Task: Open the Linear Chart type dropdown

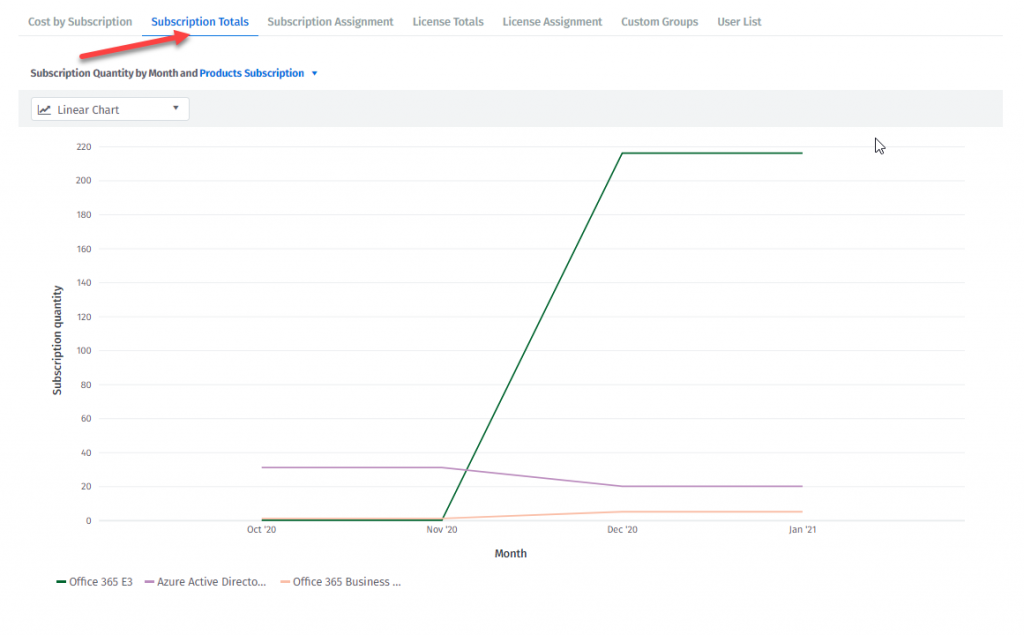Action: [110, 109]
